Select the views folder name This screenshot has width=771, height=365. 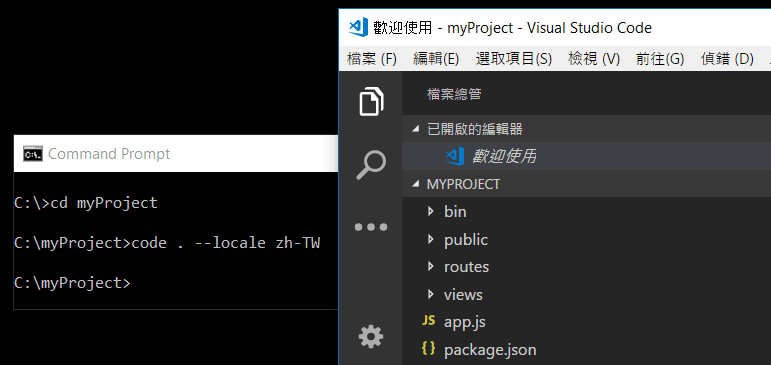[x=463, y=295]
